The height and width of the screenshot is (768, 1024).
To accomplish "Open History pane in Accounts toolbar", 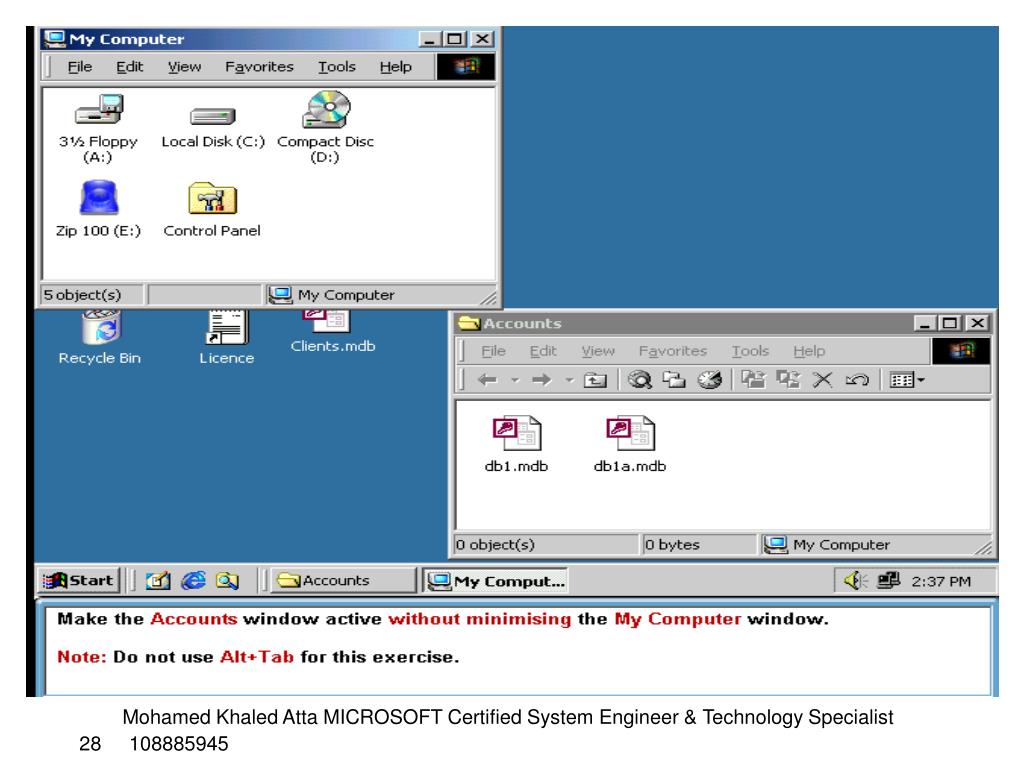I will coord(709,379).
